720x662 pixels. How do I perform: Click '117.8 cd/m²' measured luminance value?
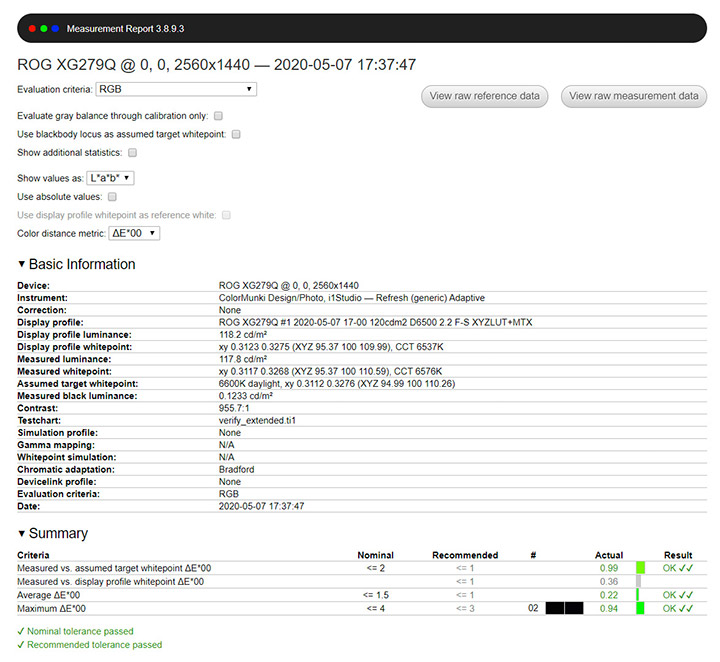[243, 359]
